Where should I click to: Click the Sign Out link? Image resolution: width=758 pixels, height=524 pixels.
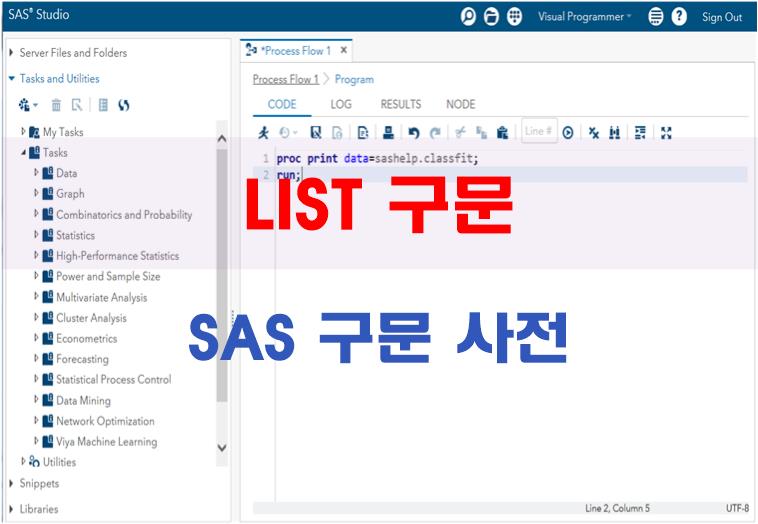(722, 17)
